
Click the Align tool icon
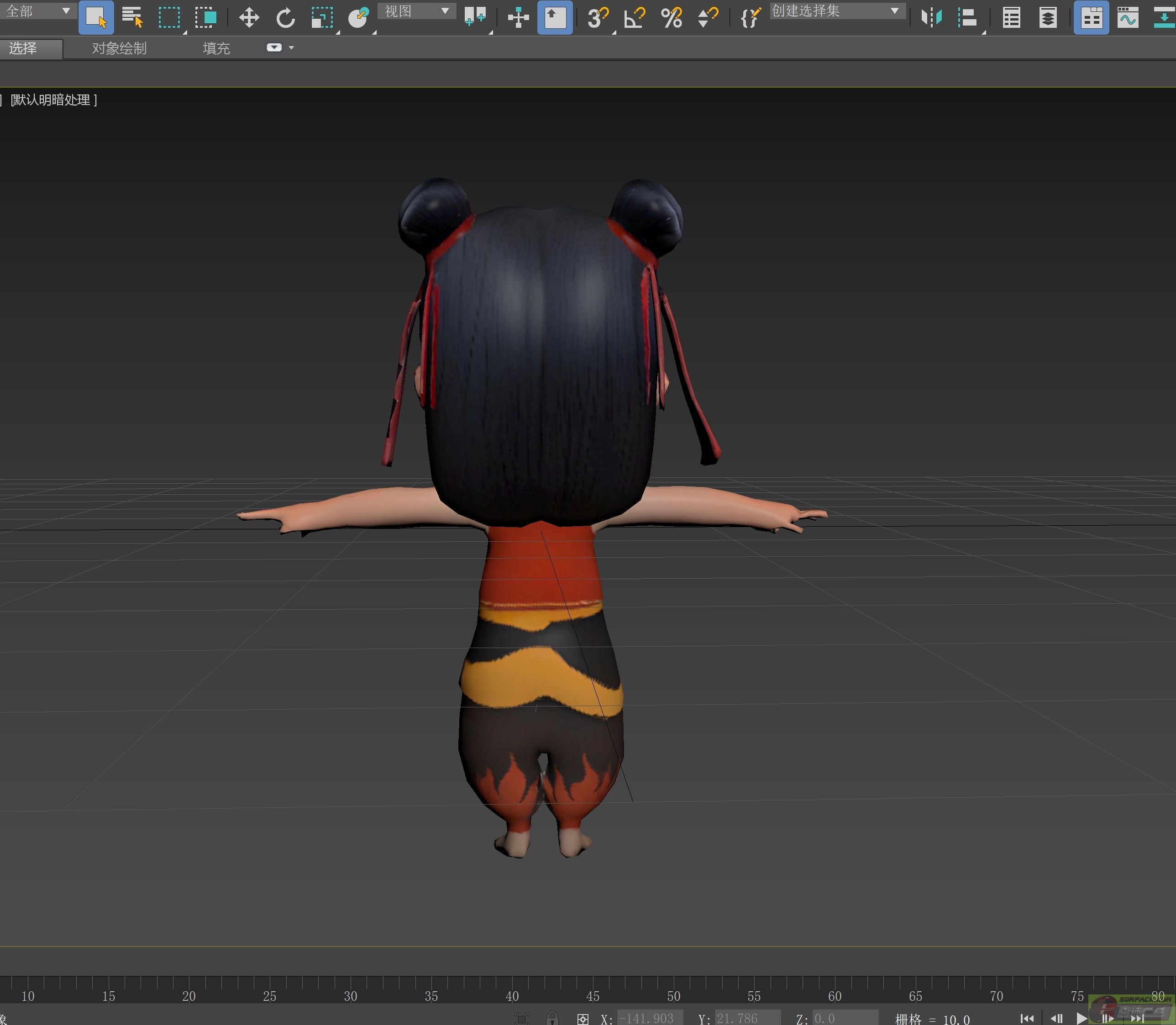click(x=967, y=18)
